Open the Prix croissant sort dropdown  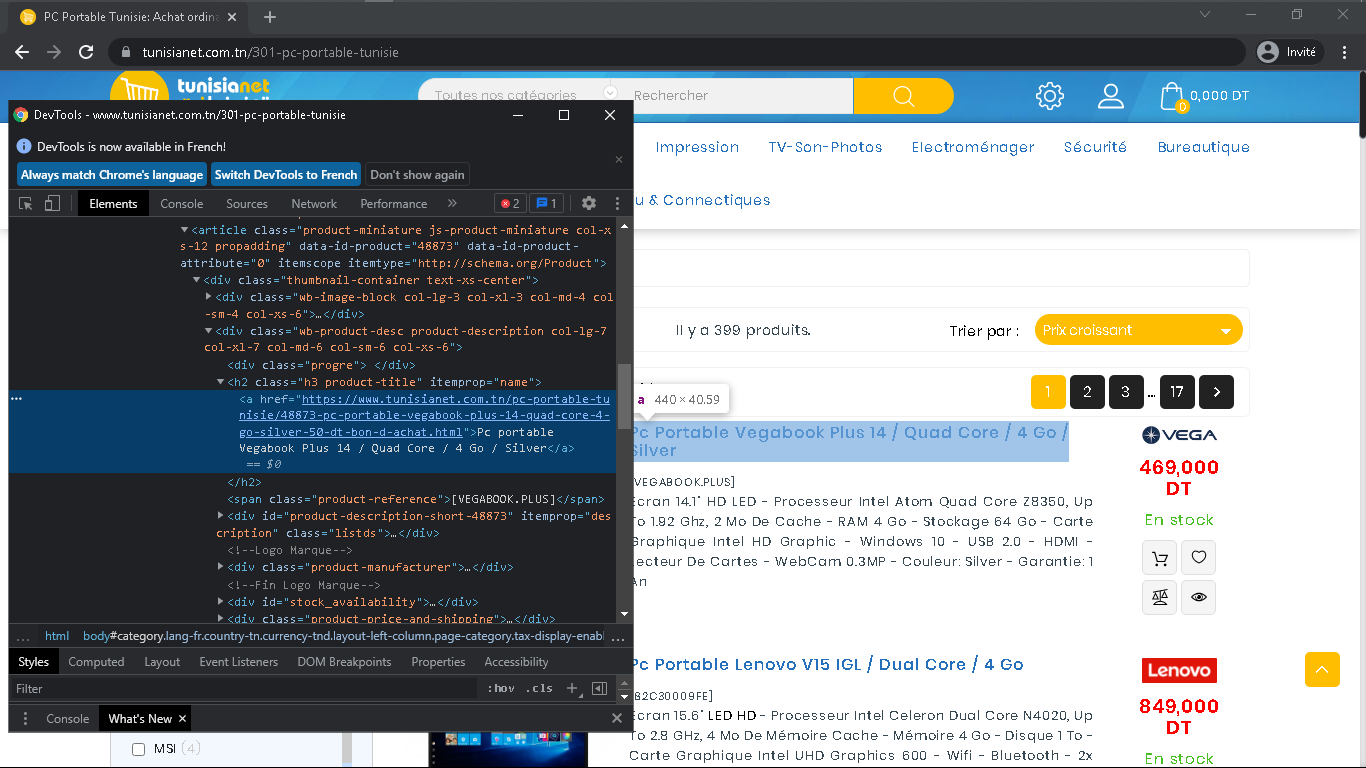(1138, 330)
